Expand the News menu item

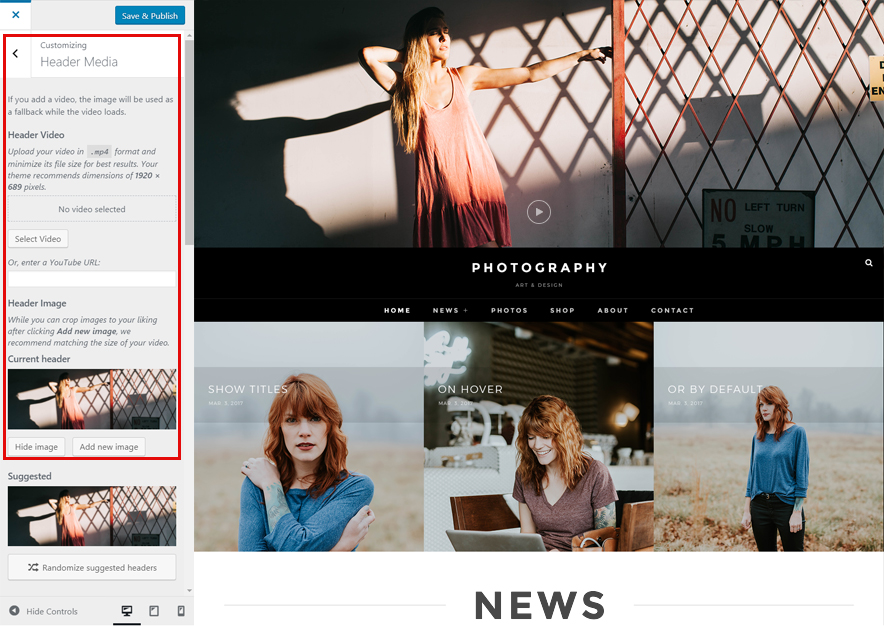(x=450, y=310)
